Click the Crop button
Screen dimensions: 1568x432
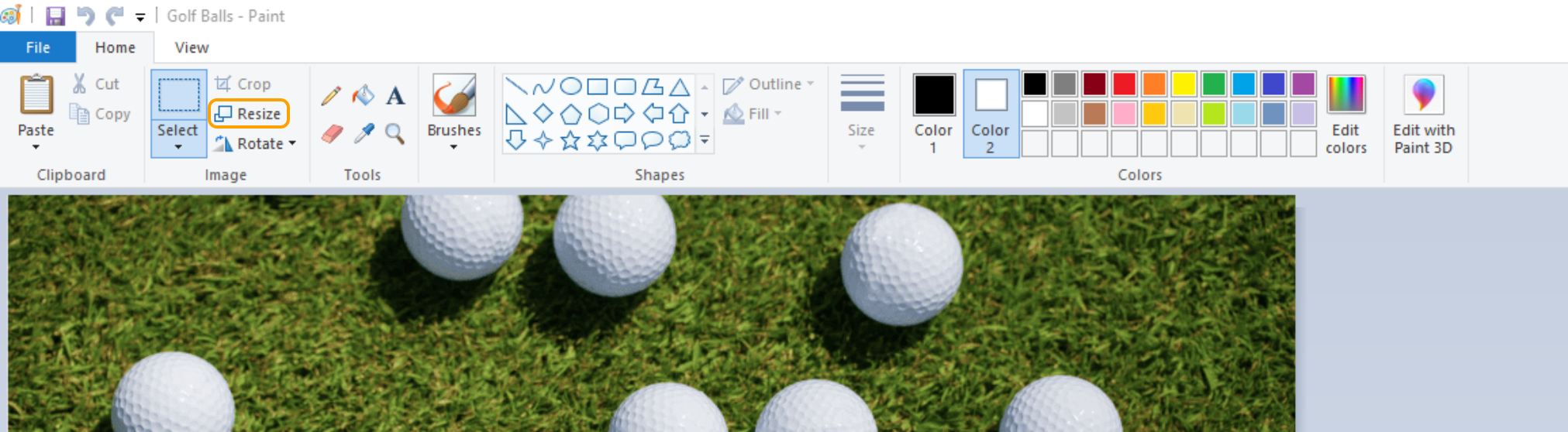point(243,84)
